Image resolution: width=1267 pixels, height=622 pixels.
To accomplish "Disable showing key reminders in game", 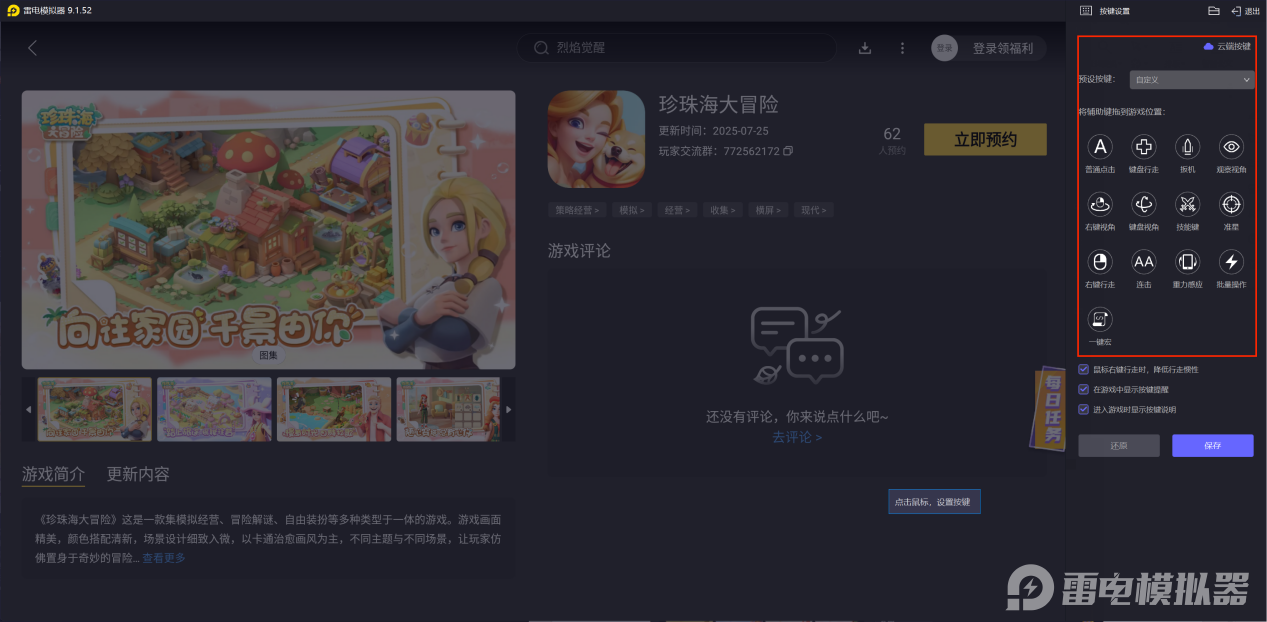I will (x=1083, y=388).
